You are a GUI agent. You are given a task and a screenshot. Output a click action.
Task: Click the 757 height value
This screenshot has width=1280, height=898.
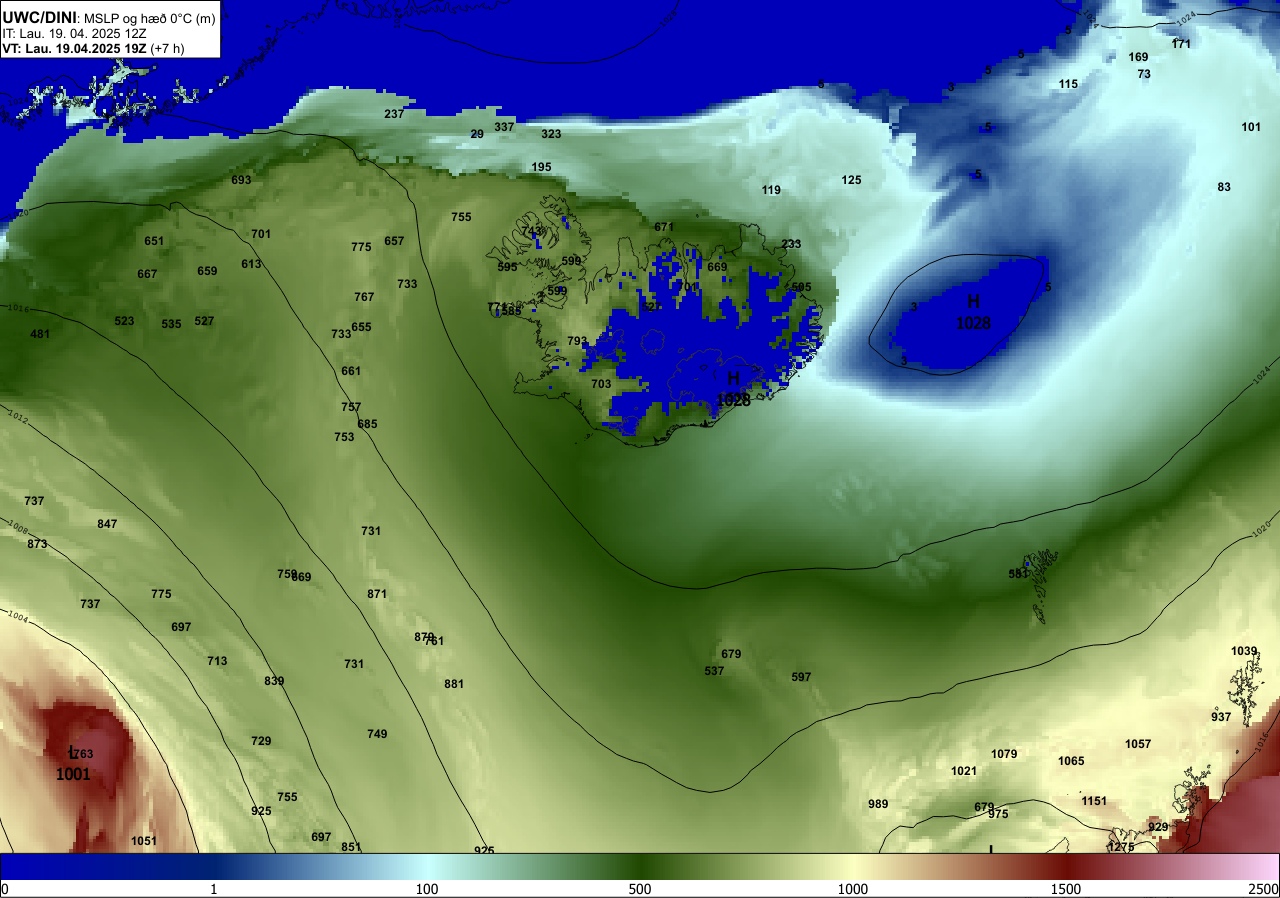coord(351,407)
